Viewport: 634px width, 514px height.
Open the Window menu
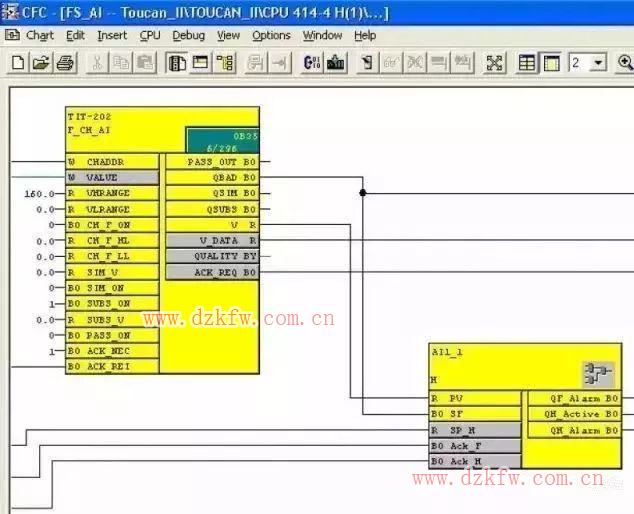[x=322, y=36]
